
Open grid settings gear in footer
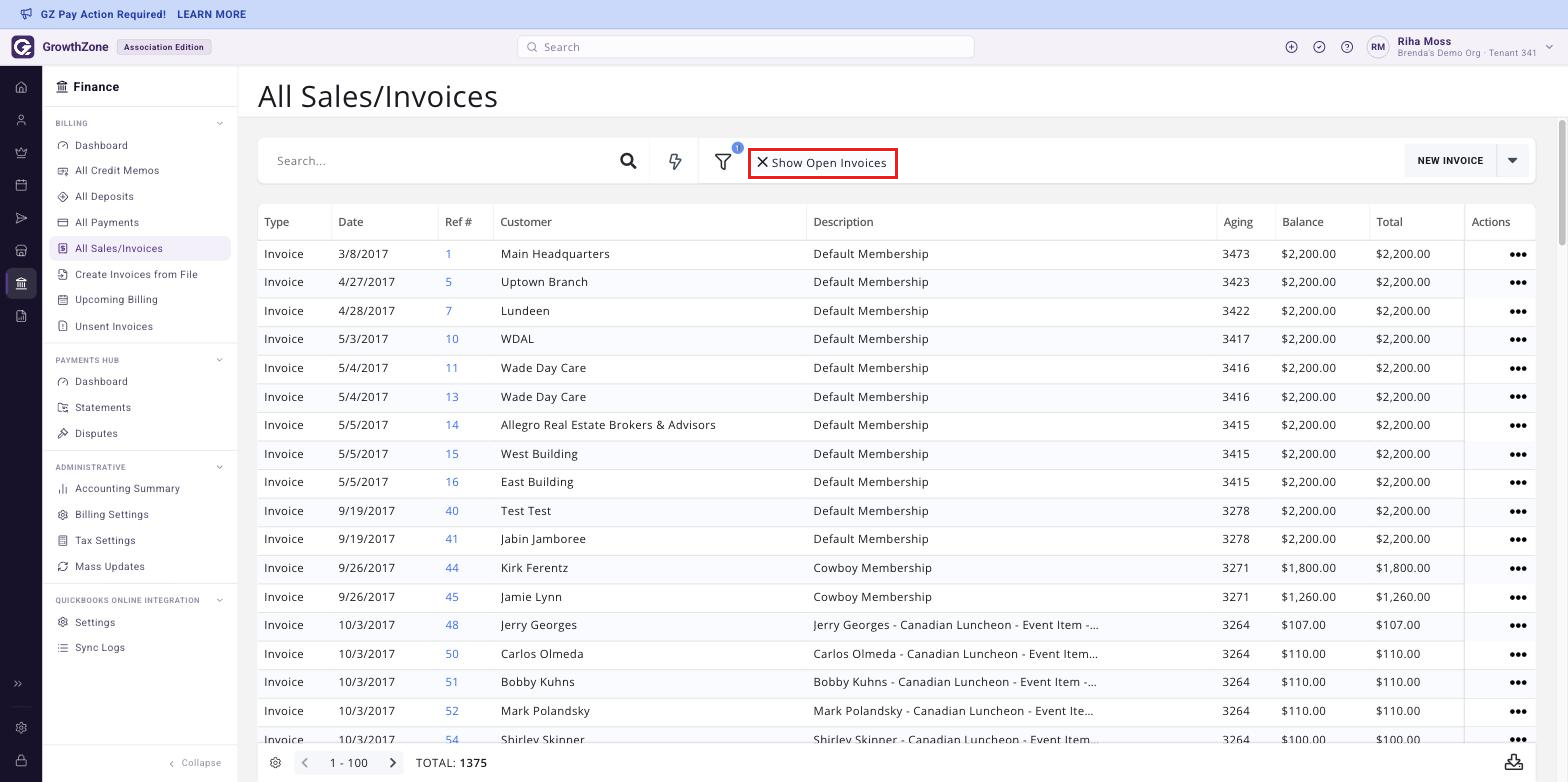[x=276, y=762]
